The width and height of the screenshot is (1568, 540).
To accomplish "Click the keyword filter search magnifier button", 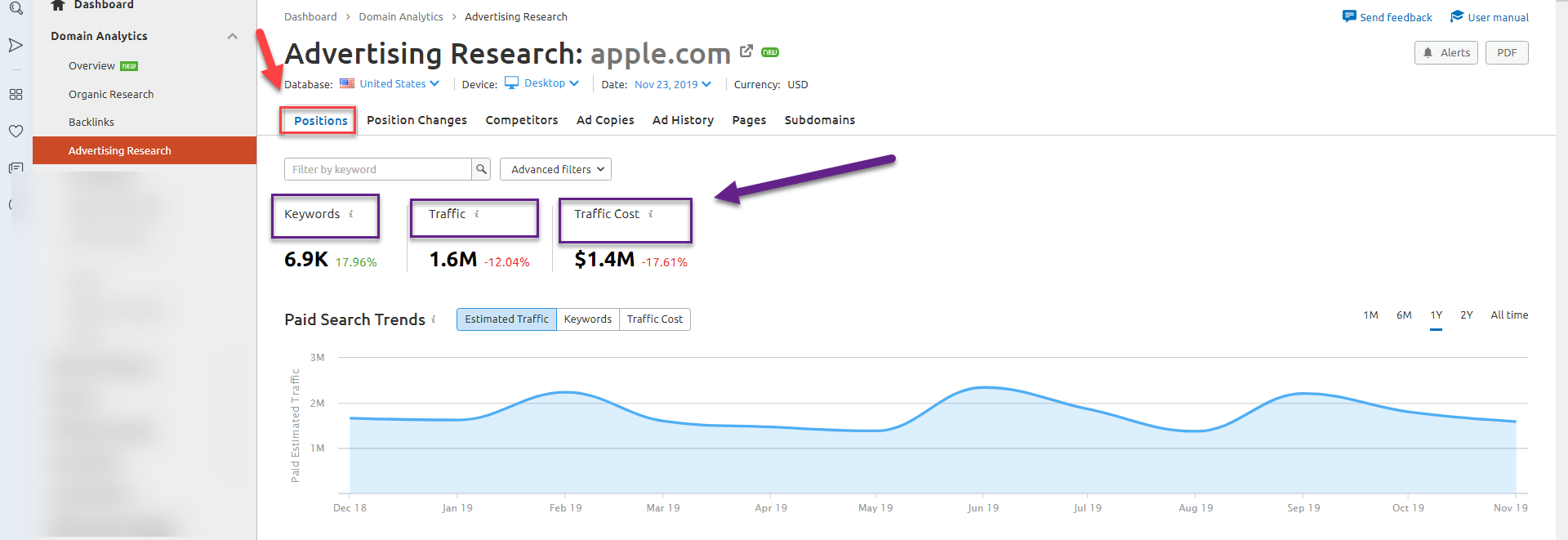I will coord(482,169).
